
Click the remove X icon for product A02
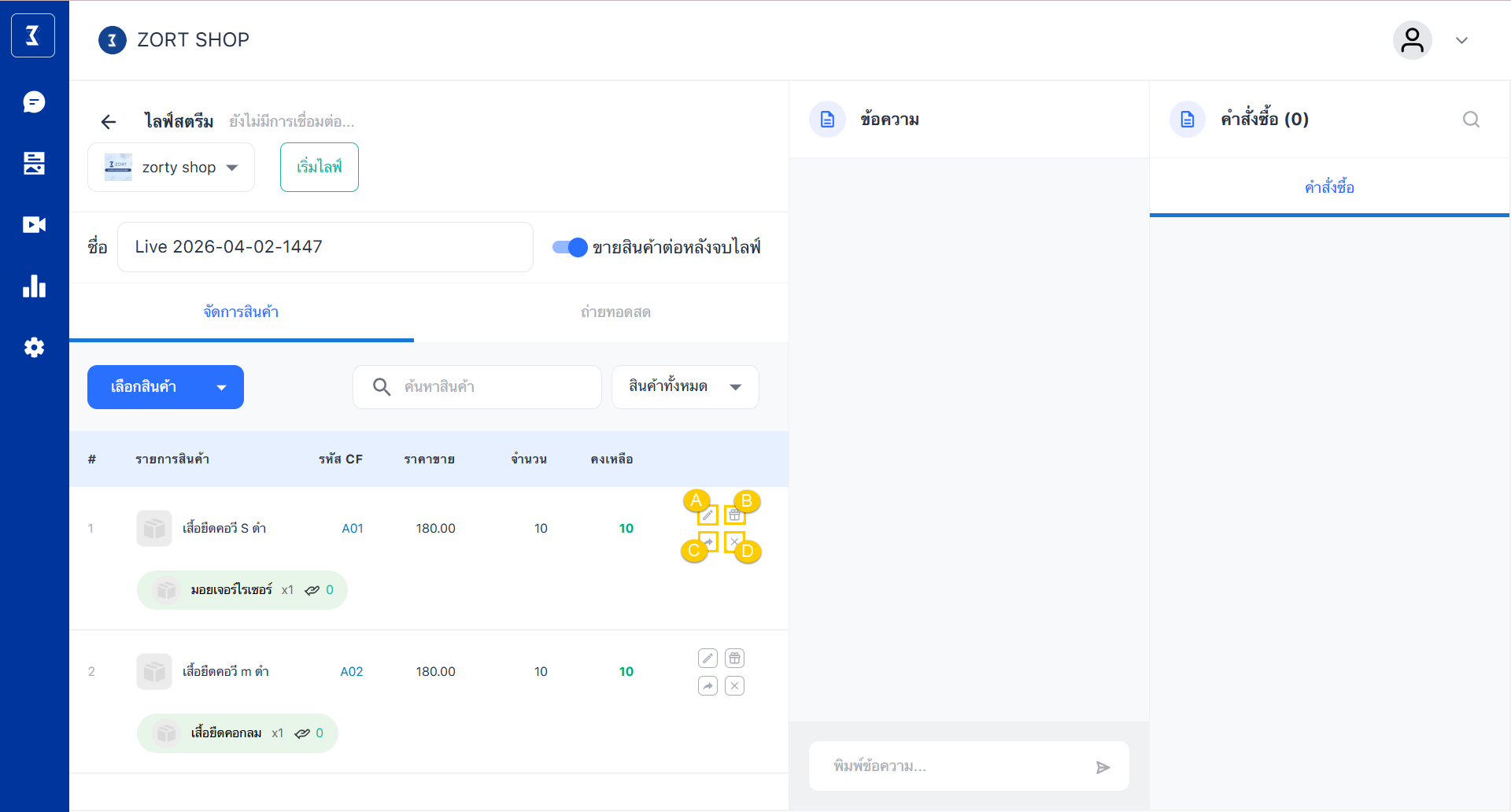(734, 686)
